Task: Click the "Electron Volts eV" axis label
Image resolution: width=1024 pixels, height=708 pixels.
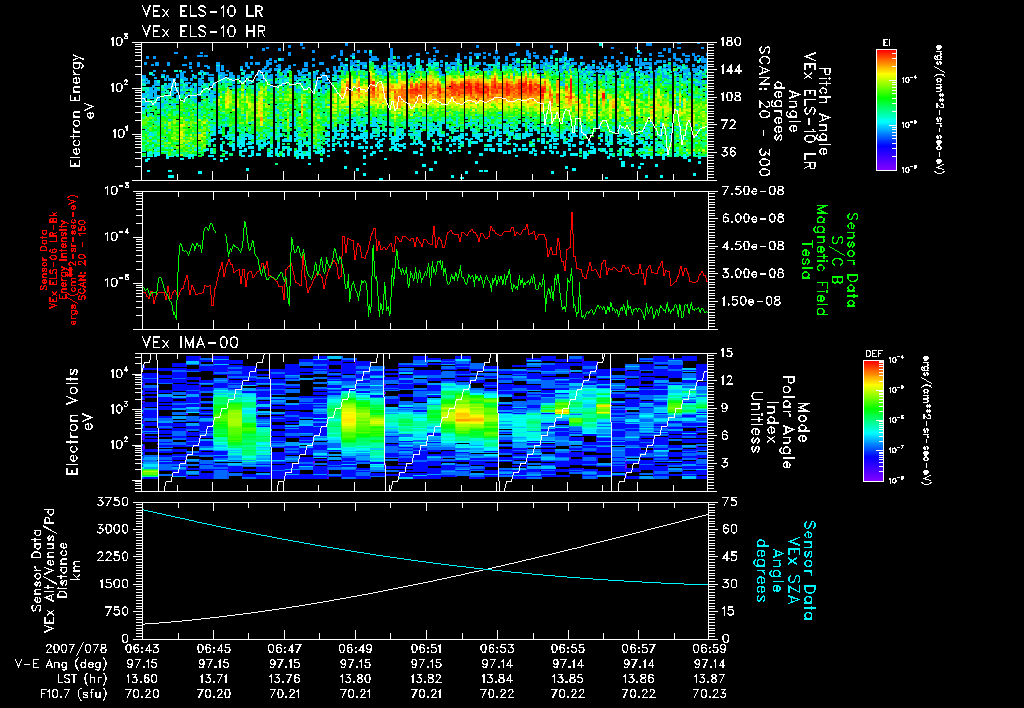Action: (x=80, y=422)
